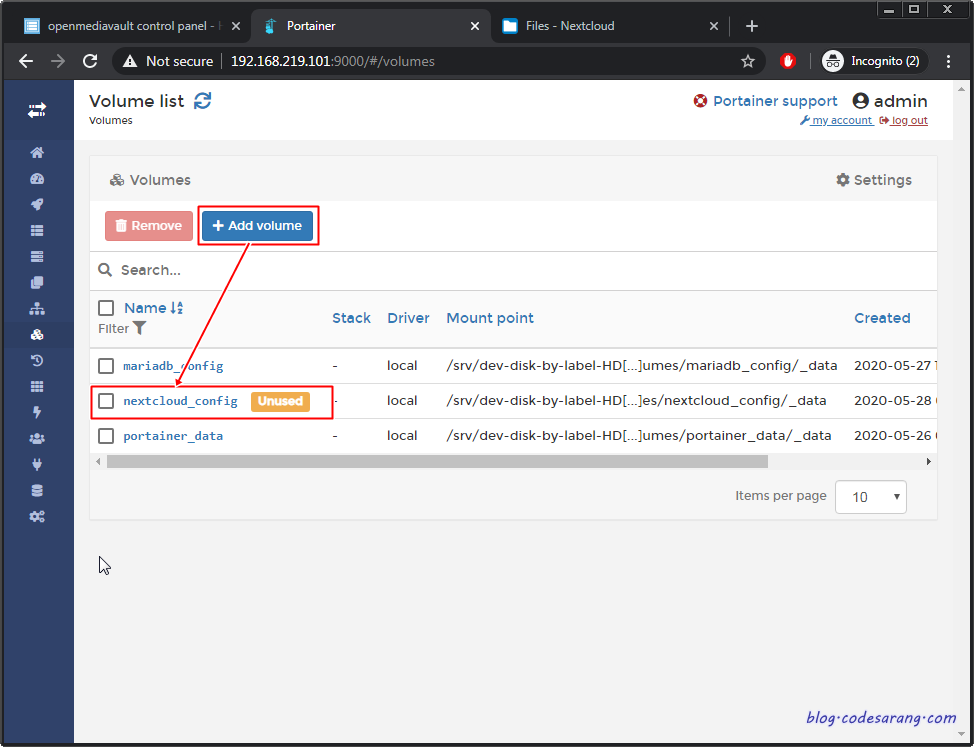Open Users via the people sidebar icon
Image resolution: width=974 pixels, height=747 pixels.
coord(37,438)
